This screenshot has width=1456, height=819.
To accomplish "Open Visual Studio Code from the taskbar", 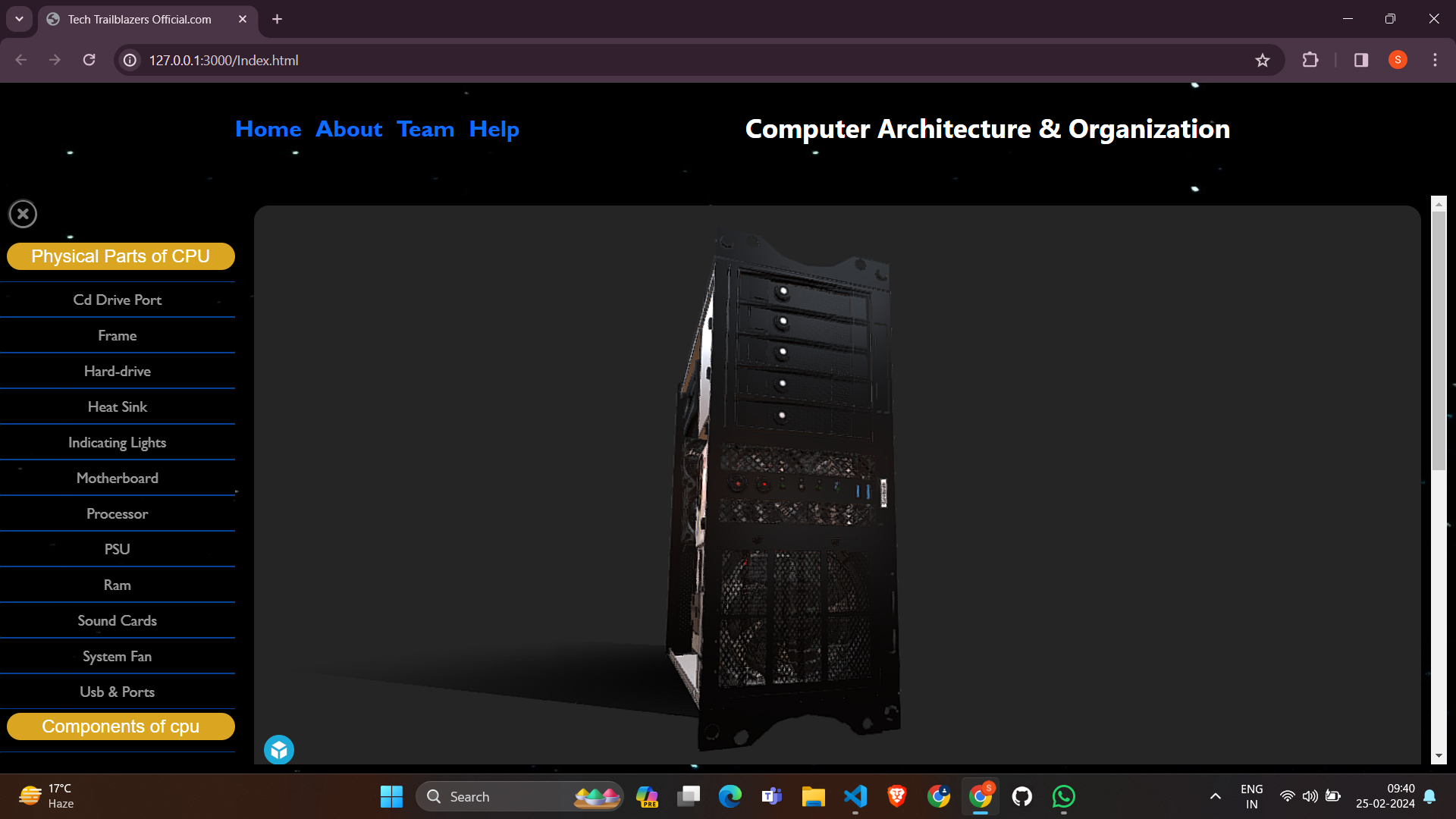I will pyautogui.click(x=855, y=796).
